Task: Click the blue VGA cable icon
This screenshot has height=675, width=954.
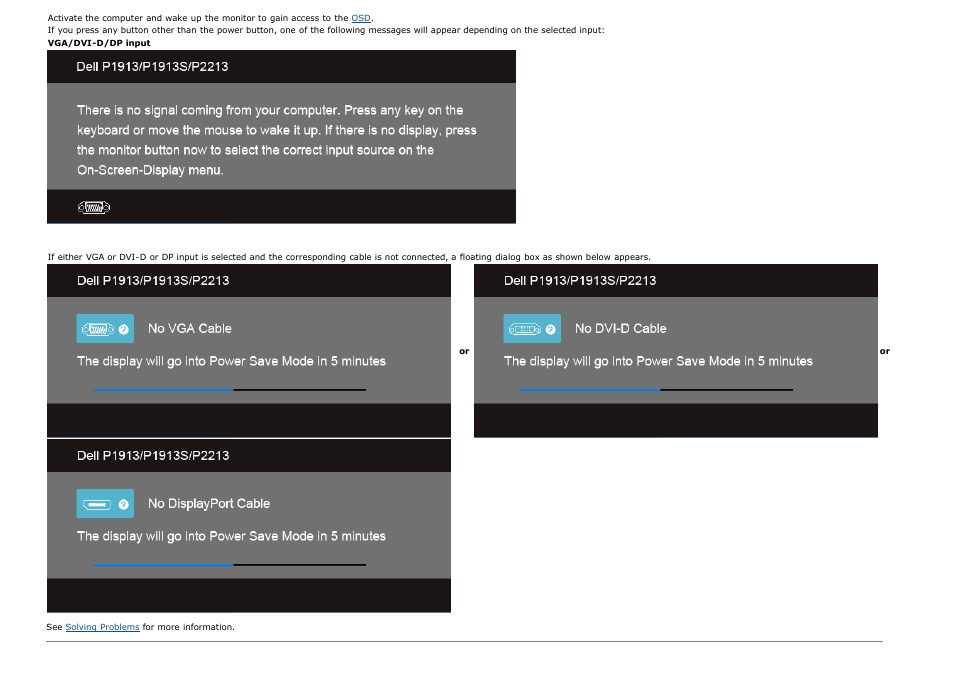Action: (x=105, y=329)
